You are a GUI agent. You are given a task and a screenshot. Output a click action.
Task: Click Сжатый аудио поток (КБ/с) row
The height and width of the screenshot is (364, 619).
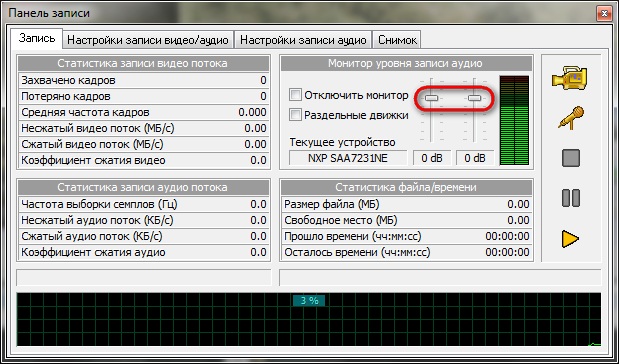coord(144,236)
